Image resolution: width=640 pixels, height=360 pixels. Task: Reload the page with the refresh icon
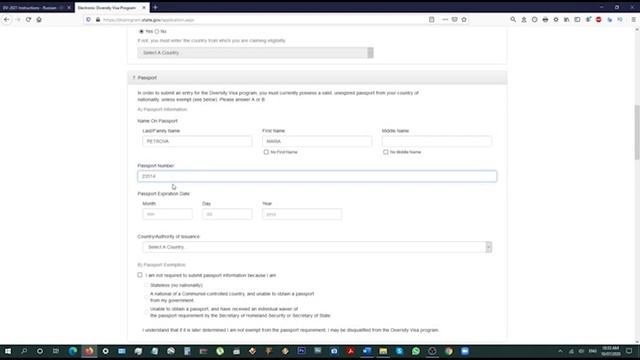[x=28, y=20]
